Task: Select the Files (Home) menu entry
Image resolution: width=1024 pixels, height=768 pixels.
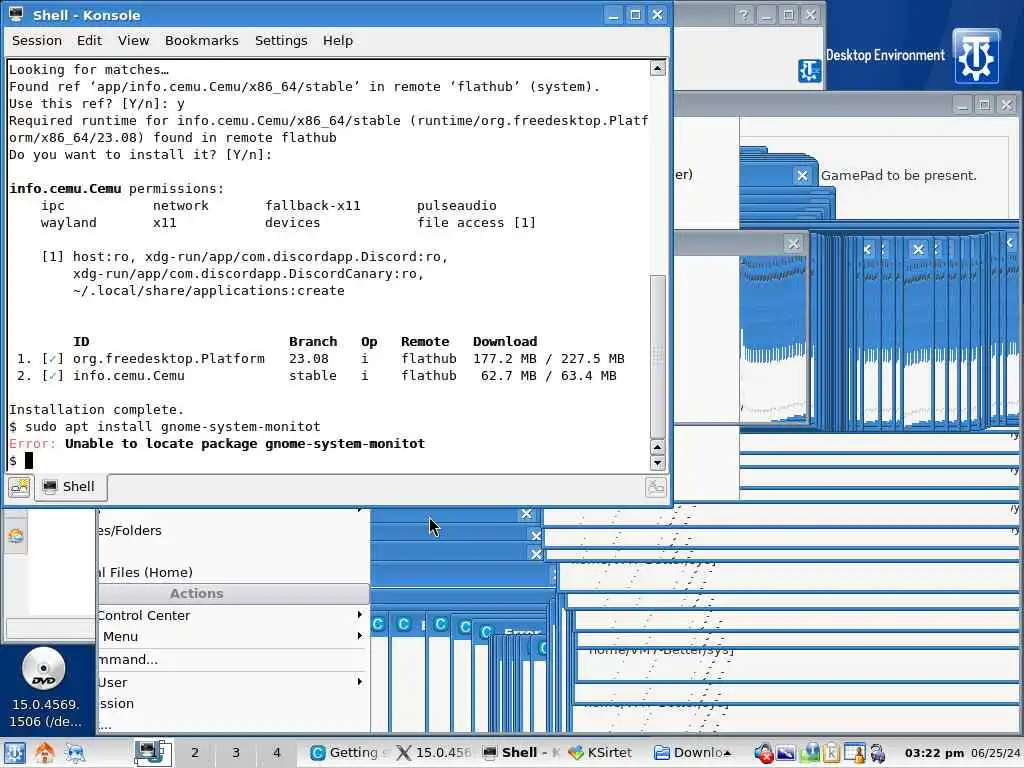Action: click(x=232, y=572)
